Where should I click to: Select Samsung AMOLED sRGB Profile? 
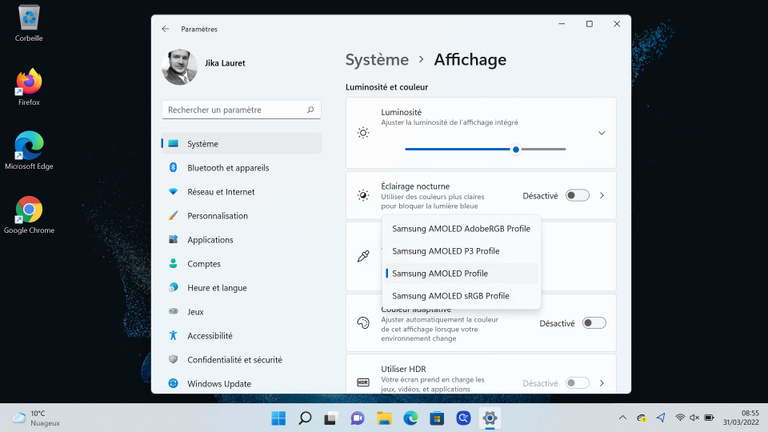(461, 296)
